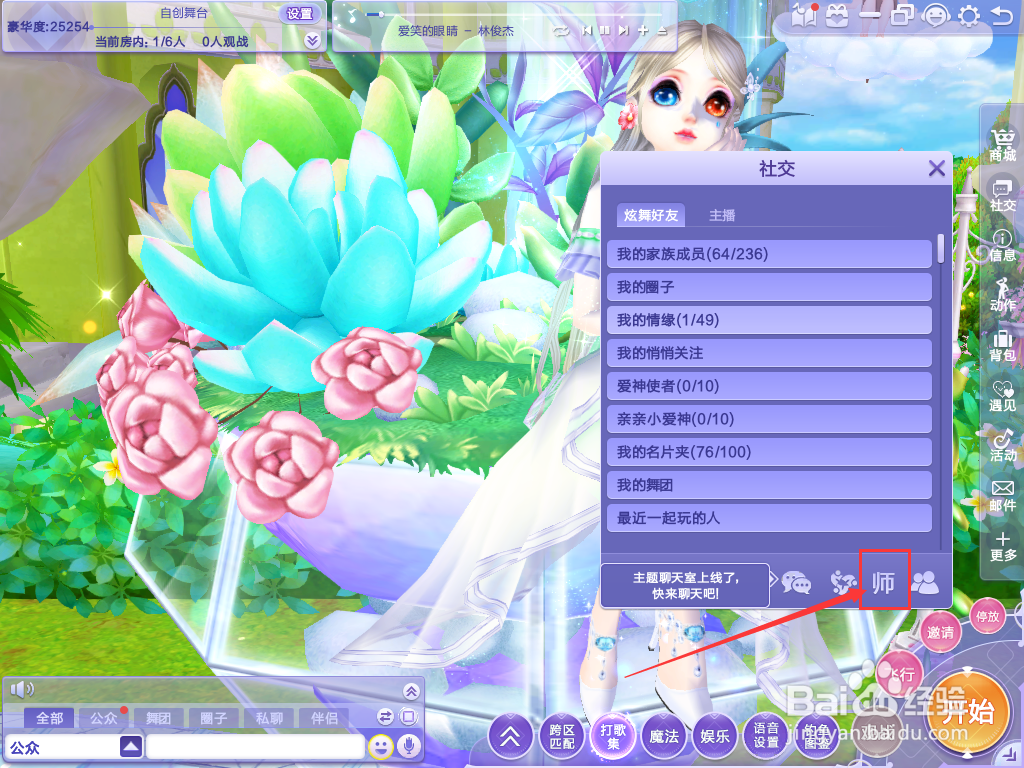Click the speaker volume icon in chat box

(x=22, y=689)
